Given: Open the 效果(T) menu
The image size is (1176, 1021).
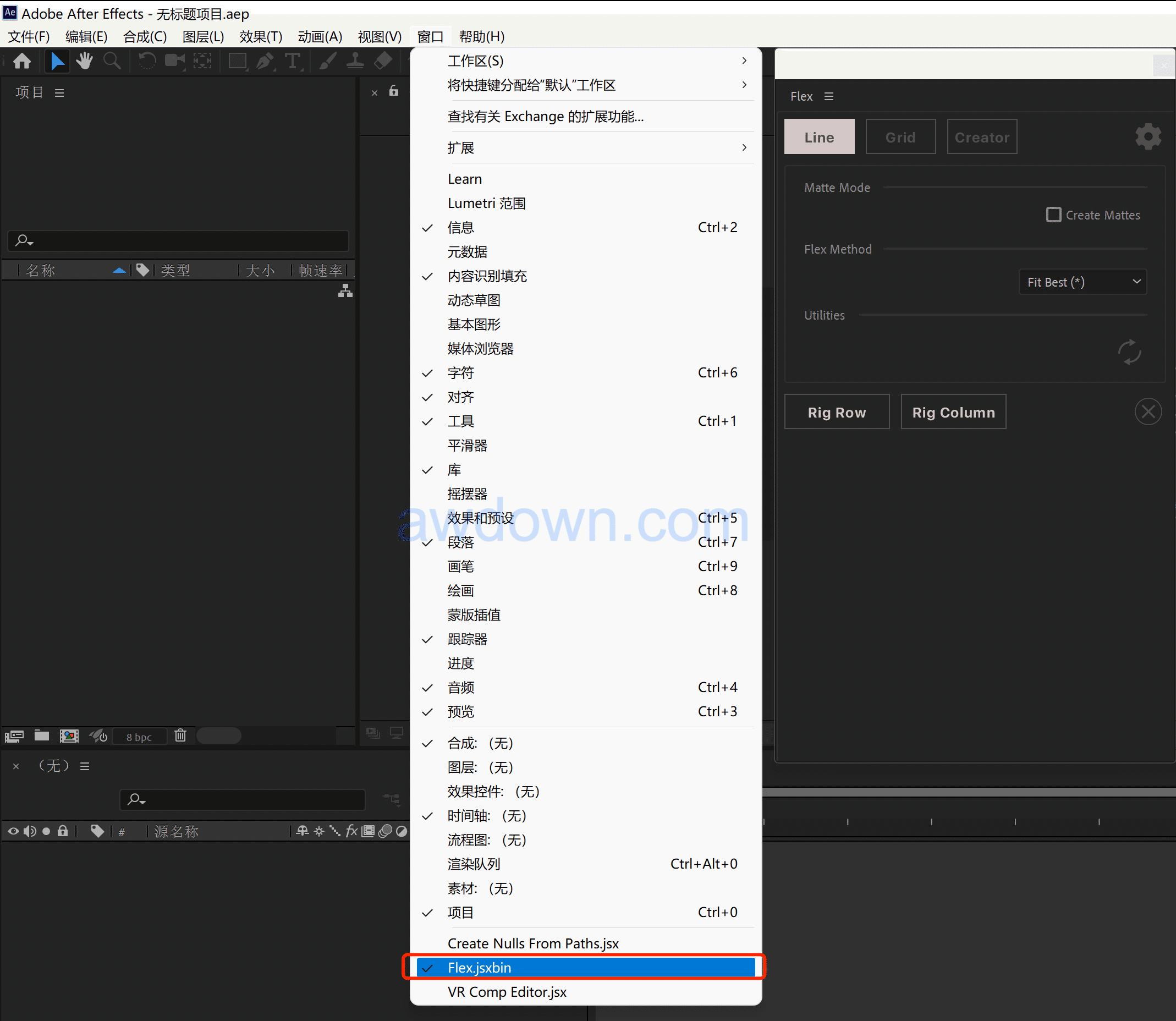Looking at the screenshot, I should tap(260, 36).
